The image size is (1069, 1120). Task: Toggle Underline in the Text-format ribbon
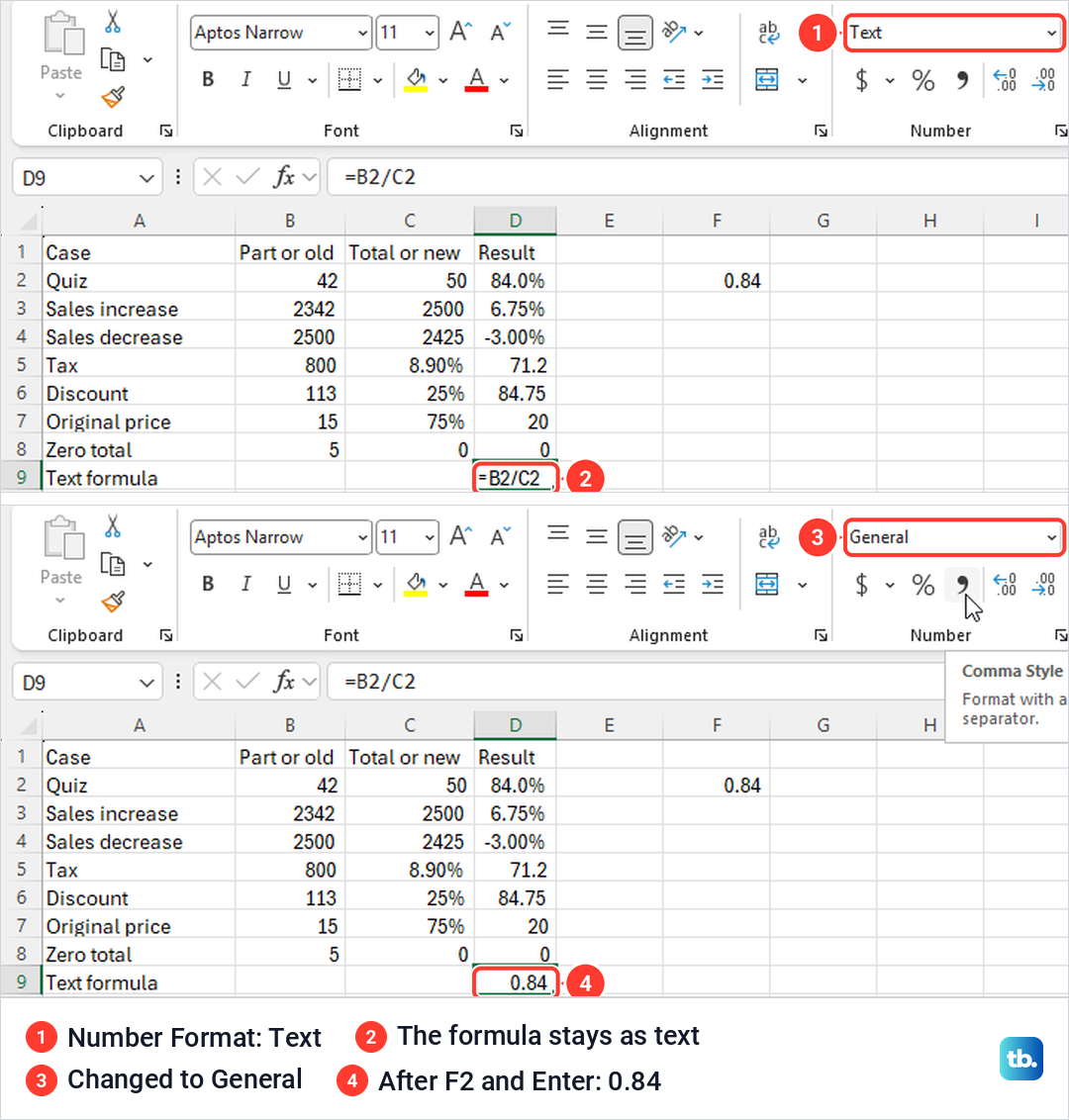coord(284,79)
